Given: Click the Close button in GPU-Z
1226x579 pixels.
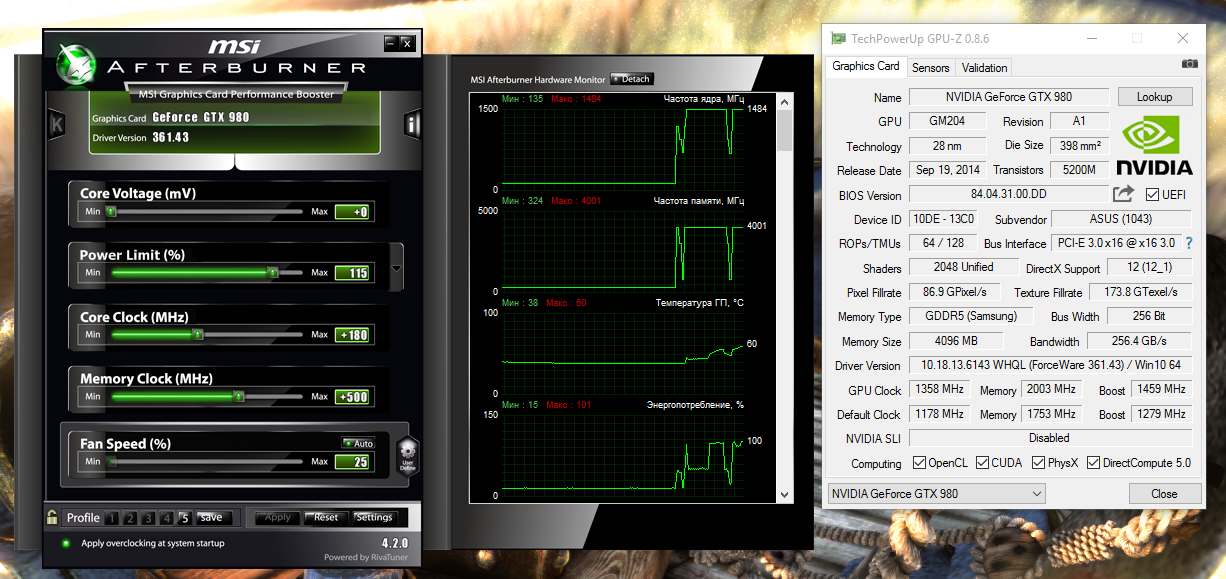Looking at the screenshot, I should 1164,494.
